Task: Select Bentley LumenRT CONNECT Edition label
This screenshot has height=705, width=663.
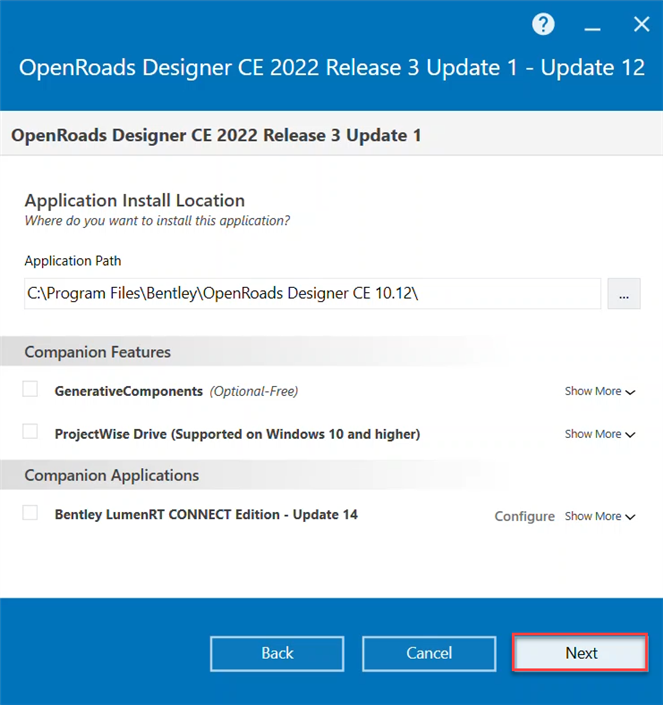Action: [206, 515]
